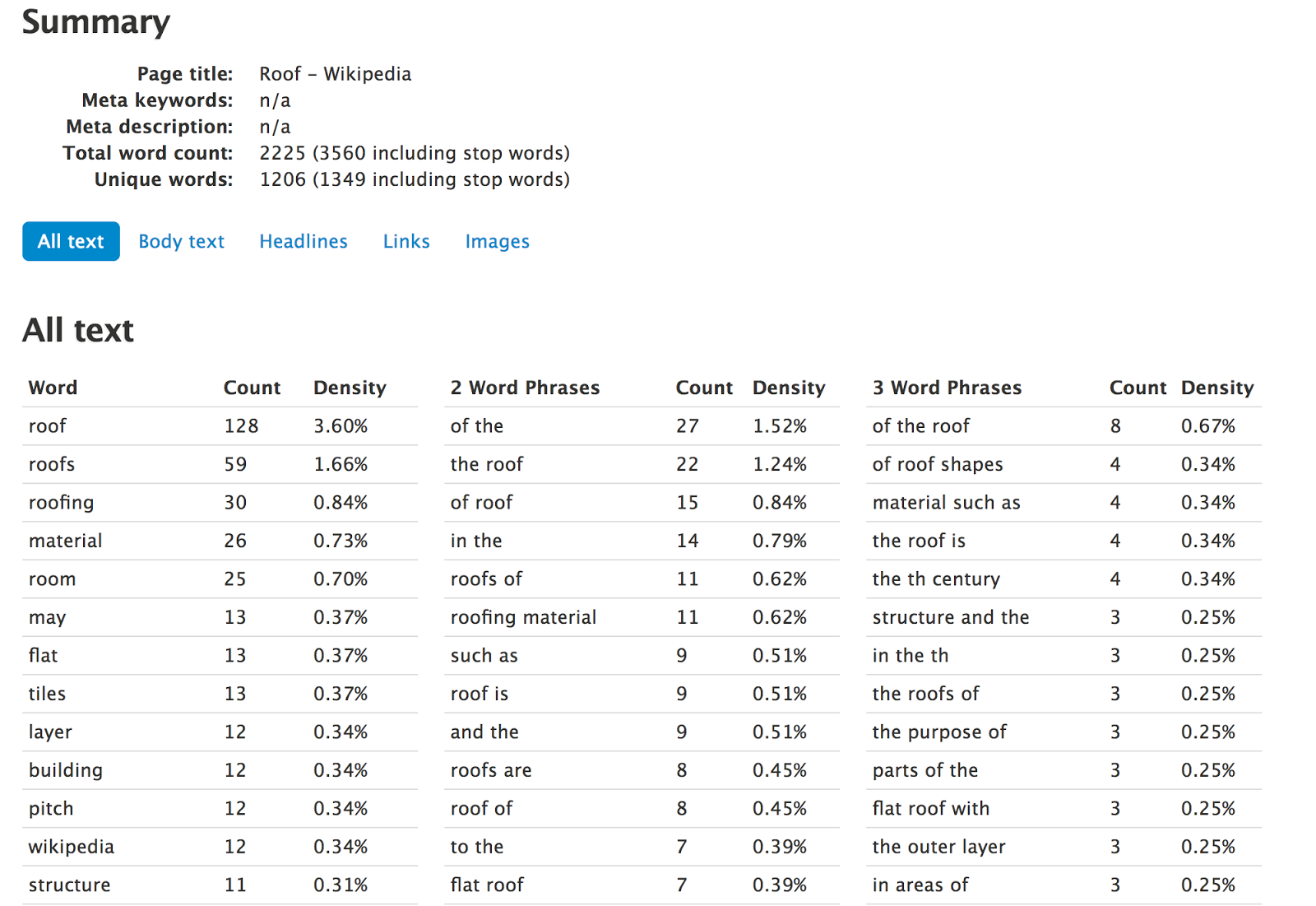
Task: Click the 'of roof shapes' three-word phrase
Action: click(x=937, y=464)
